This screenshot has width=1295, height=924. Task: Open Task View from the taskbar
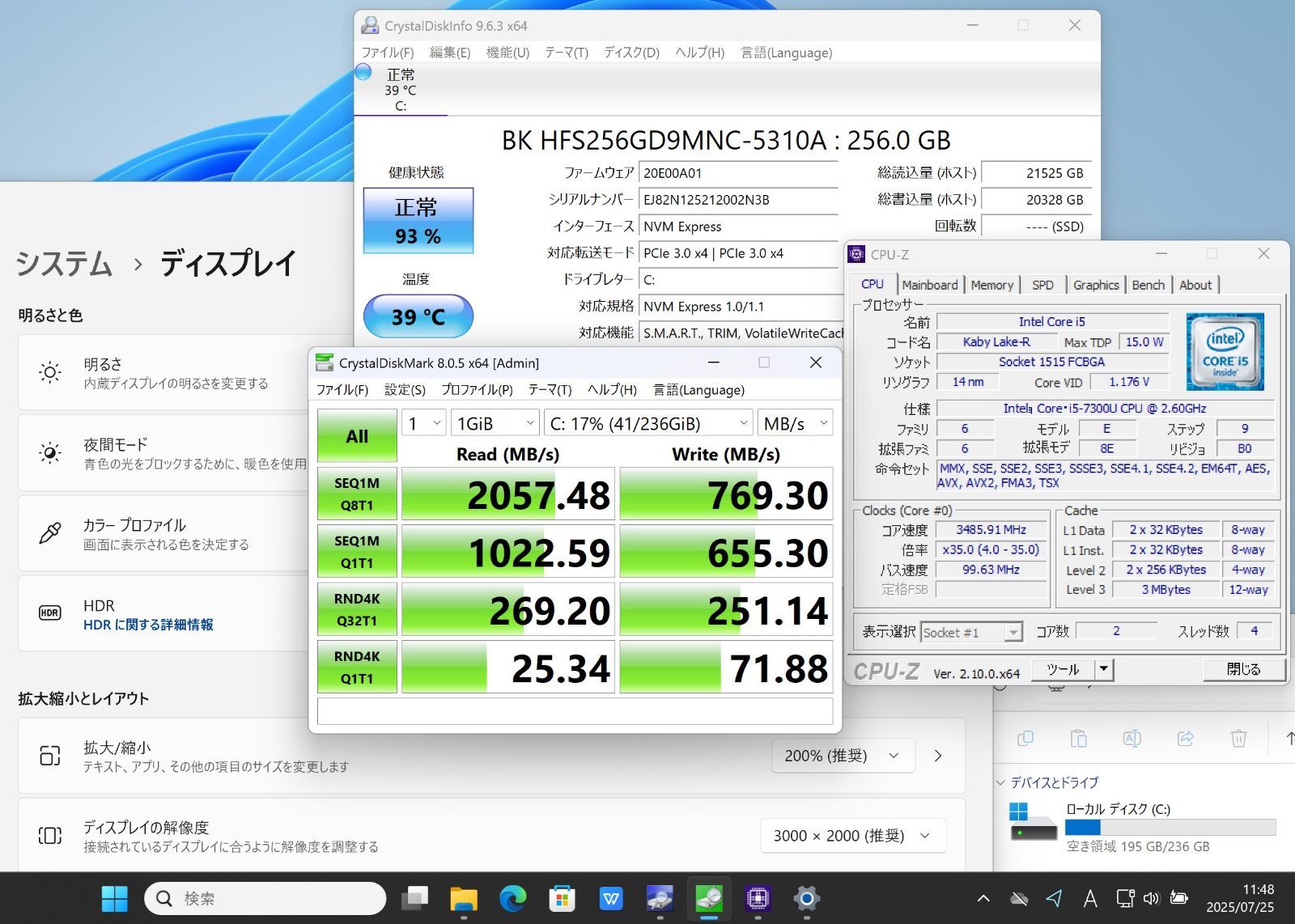415,898
